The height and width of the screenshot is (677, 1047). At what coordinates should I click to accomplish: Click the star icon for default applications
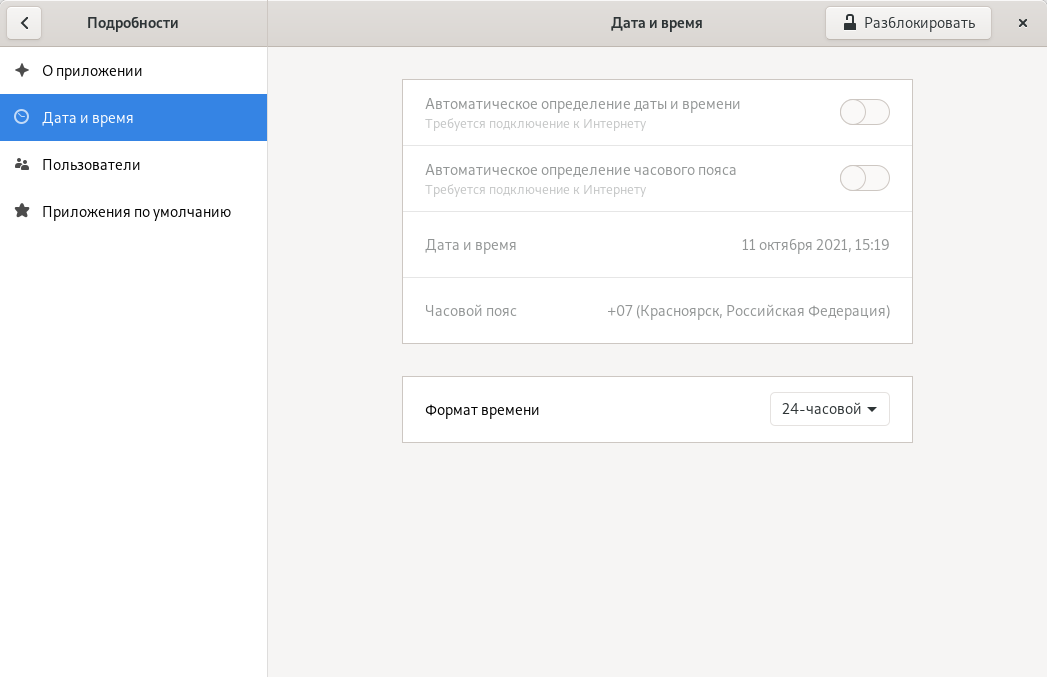pos(22,212)
